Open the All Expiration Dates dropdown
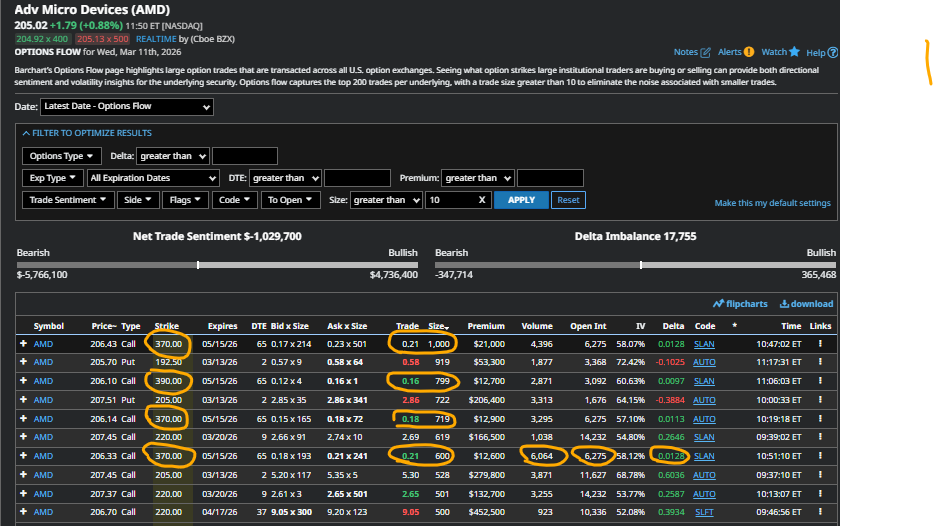The height and width of the screenshot is (526, 933). pyautogui.click(x=153, y=178)
